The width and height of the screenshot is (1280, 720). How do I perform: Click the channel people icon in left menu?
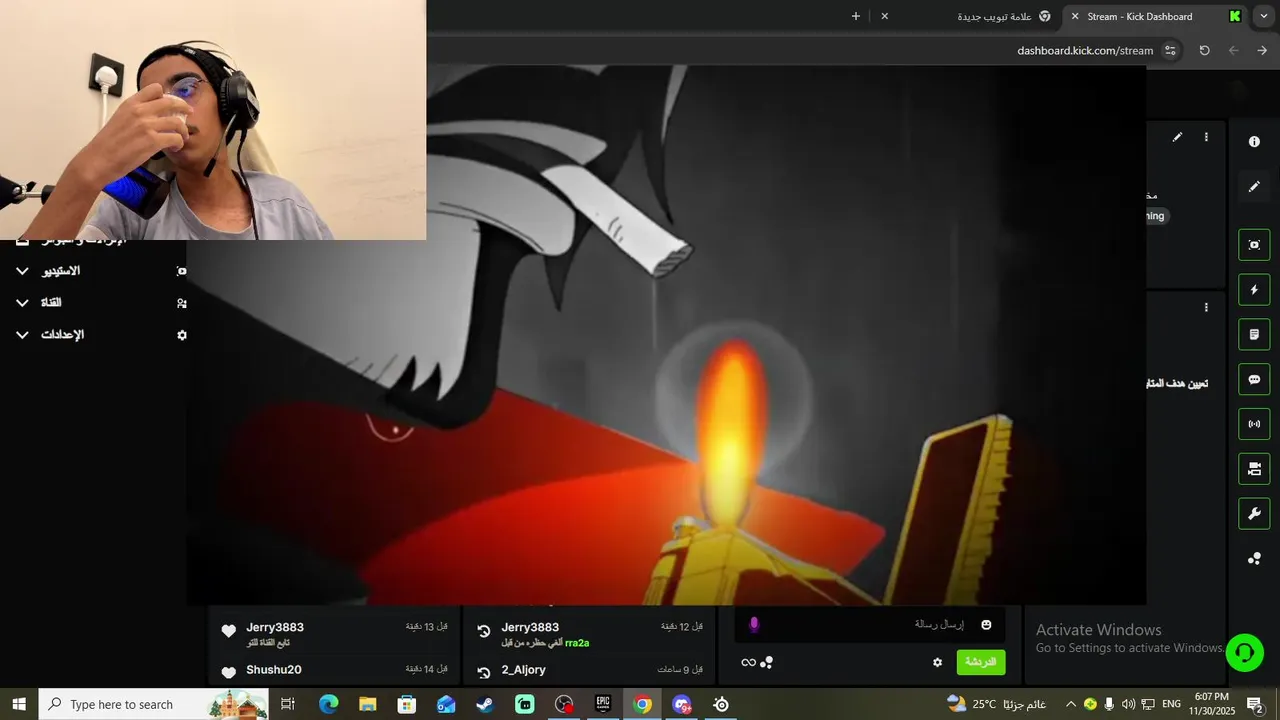[x=181, y=303]
